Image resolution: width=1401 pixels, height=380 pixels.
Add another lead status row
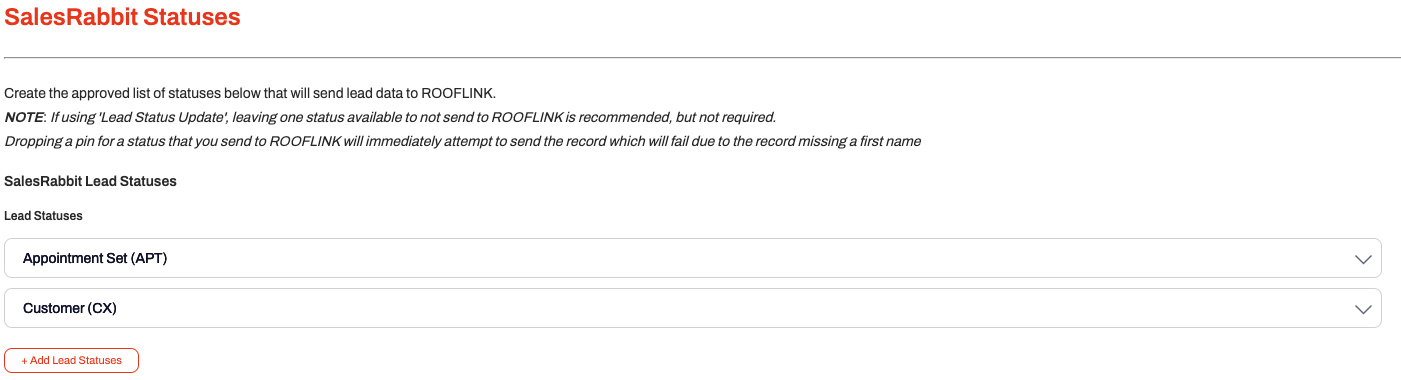tap(72, 360)
